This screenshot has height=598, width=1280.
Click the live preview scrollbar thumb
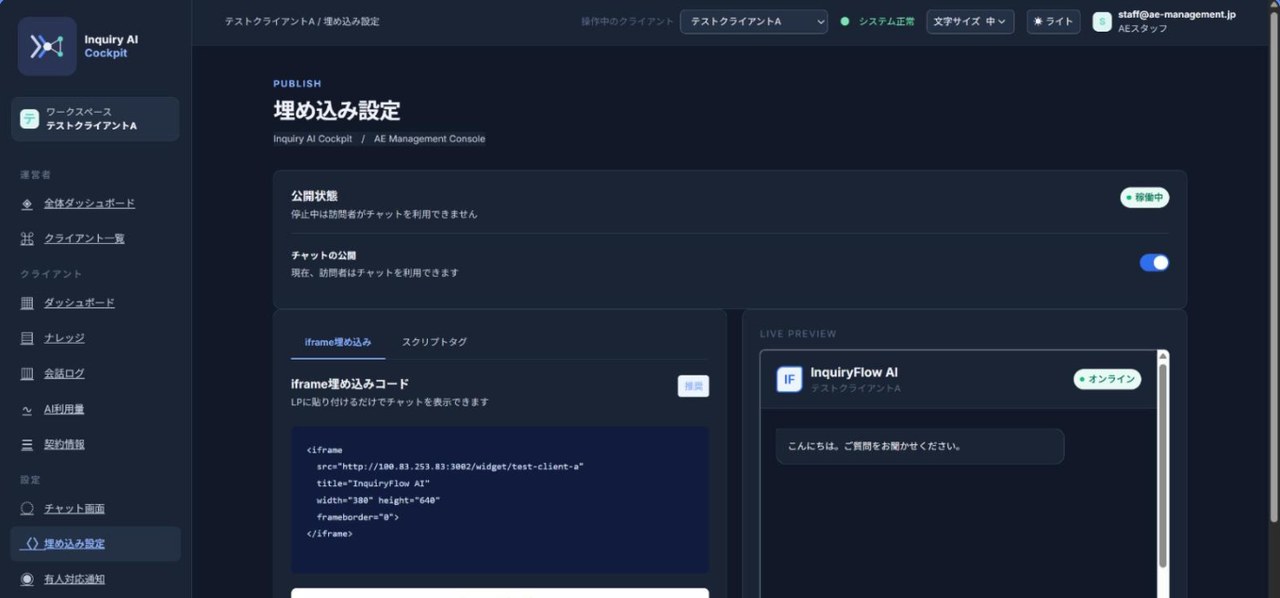(x=1162, y=465)
